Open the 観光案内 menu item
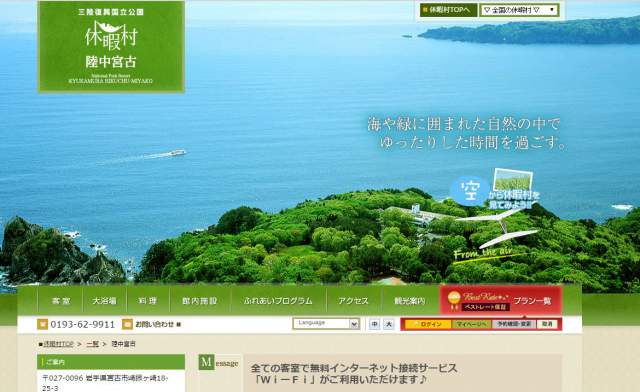640x392 pixels. [x=410, y=301]
